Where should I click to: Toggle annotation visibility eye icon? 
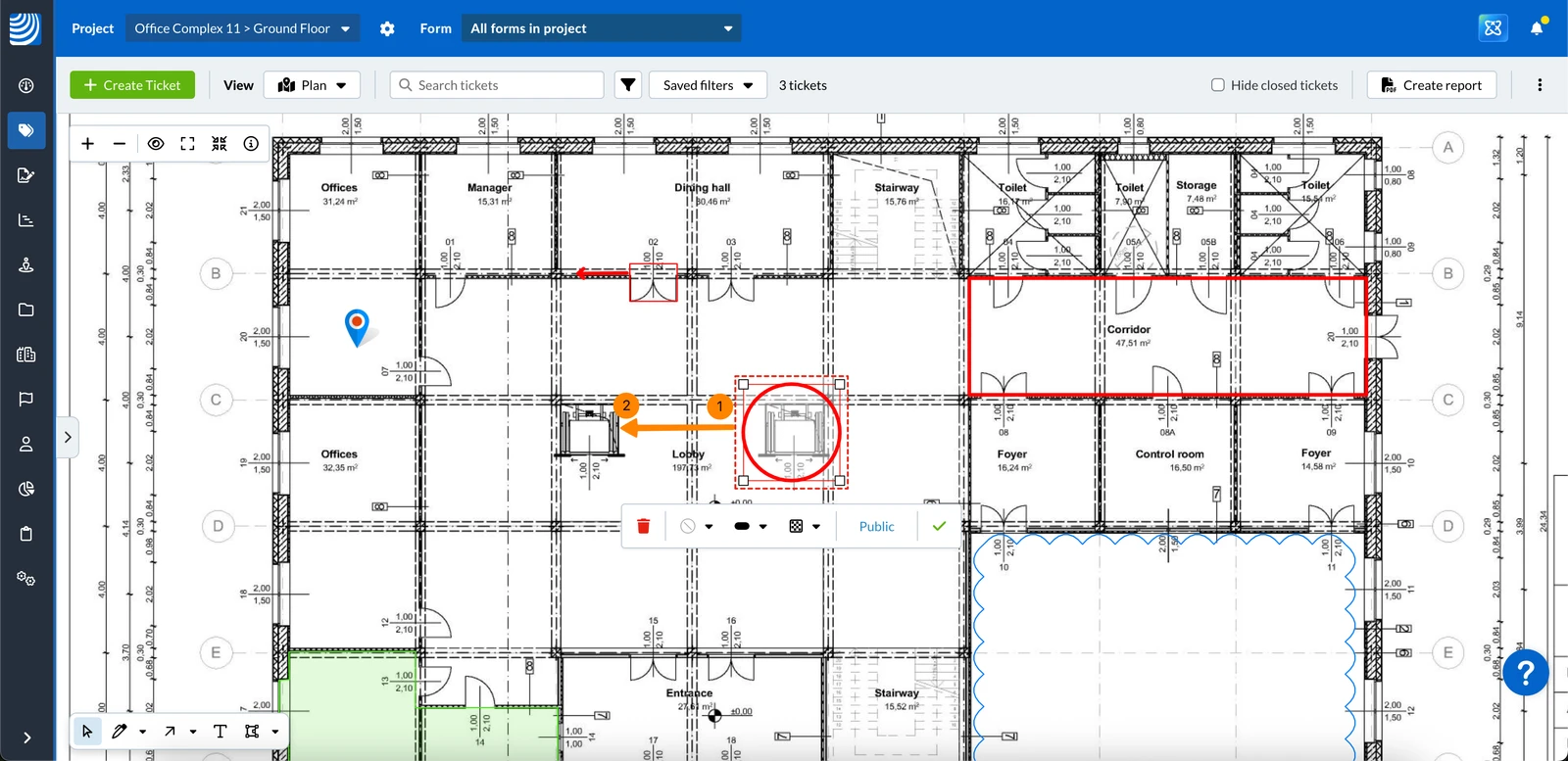pos(156,144)
